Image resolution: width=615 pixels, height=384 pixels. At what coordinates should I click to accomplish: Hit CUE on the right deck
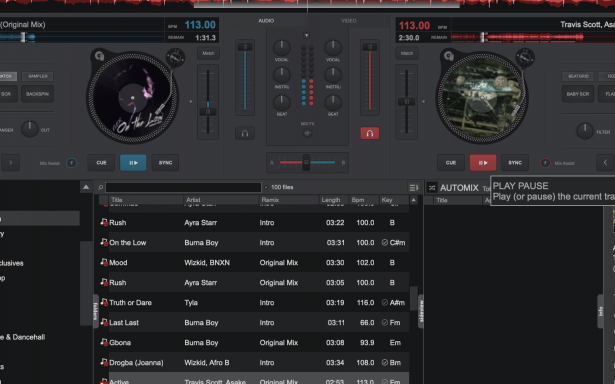[451, 163]
